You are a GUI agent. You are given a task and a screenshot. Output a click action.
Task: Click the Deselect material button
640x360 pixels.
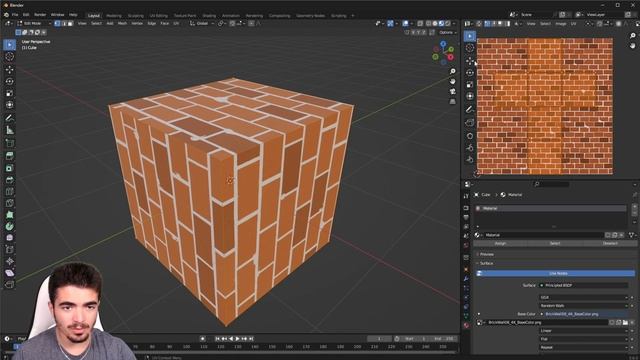tap(610, 244)
